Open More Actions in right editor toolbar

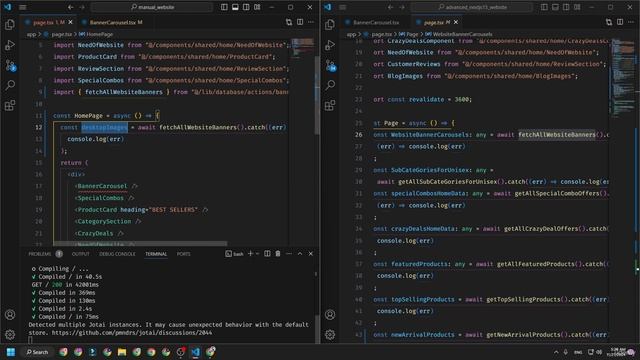631,22
